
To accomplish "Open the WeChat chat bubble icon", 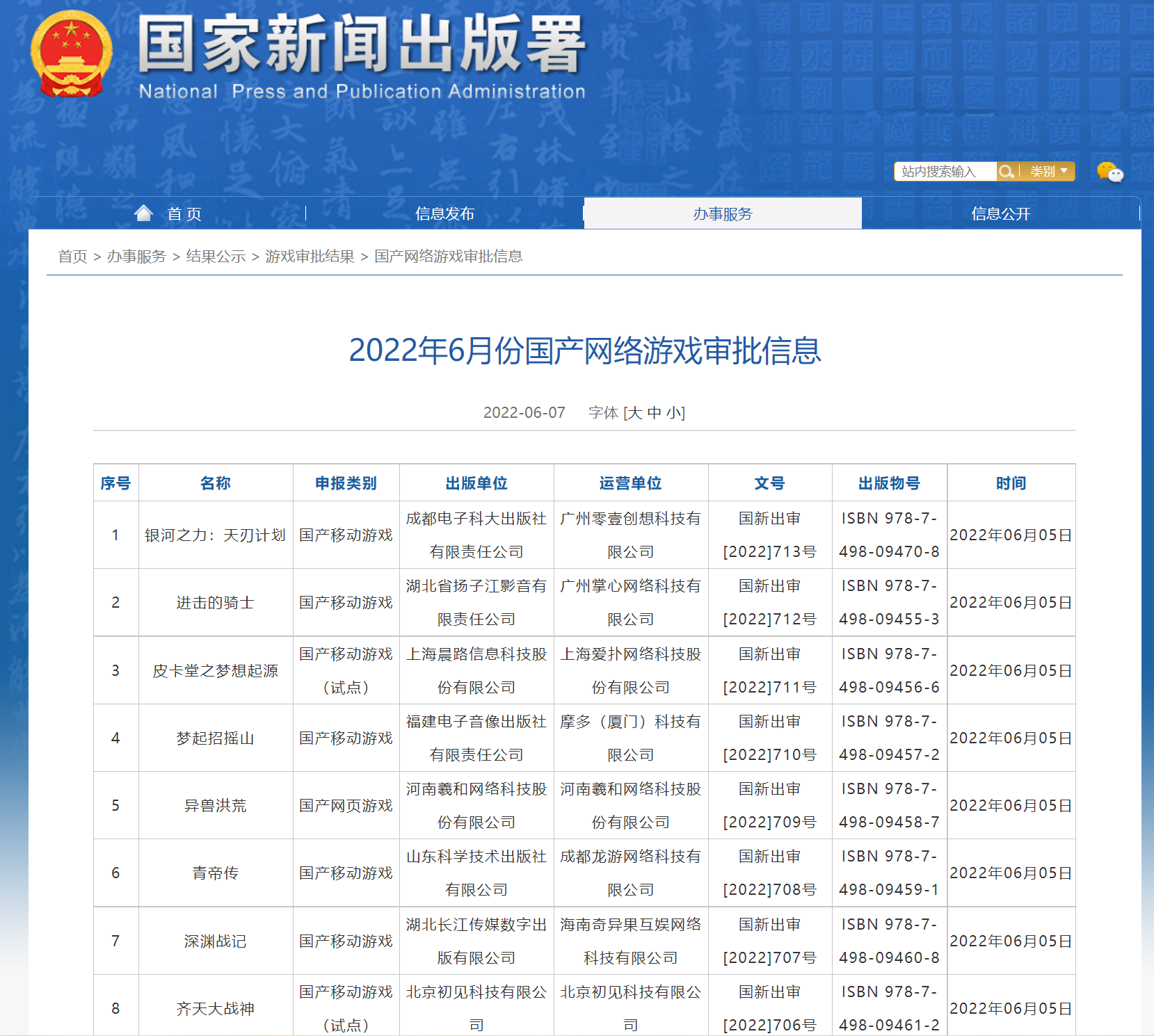I will click(1109, 172).
